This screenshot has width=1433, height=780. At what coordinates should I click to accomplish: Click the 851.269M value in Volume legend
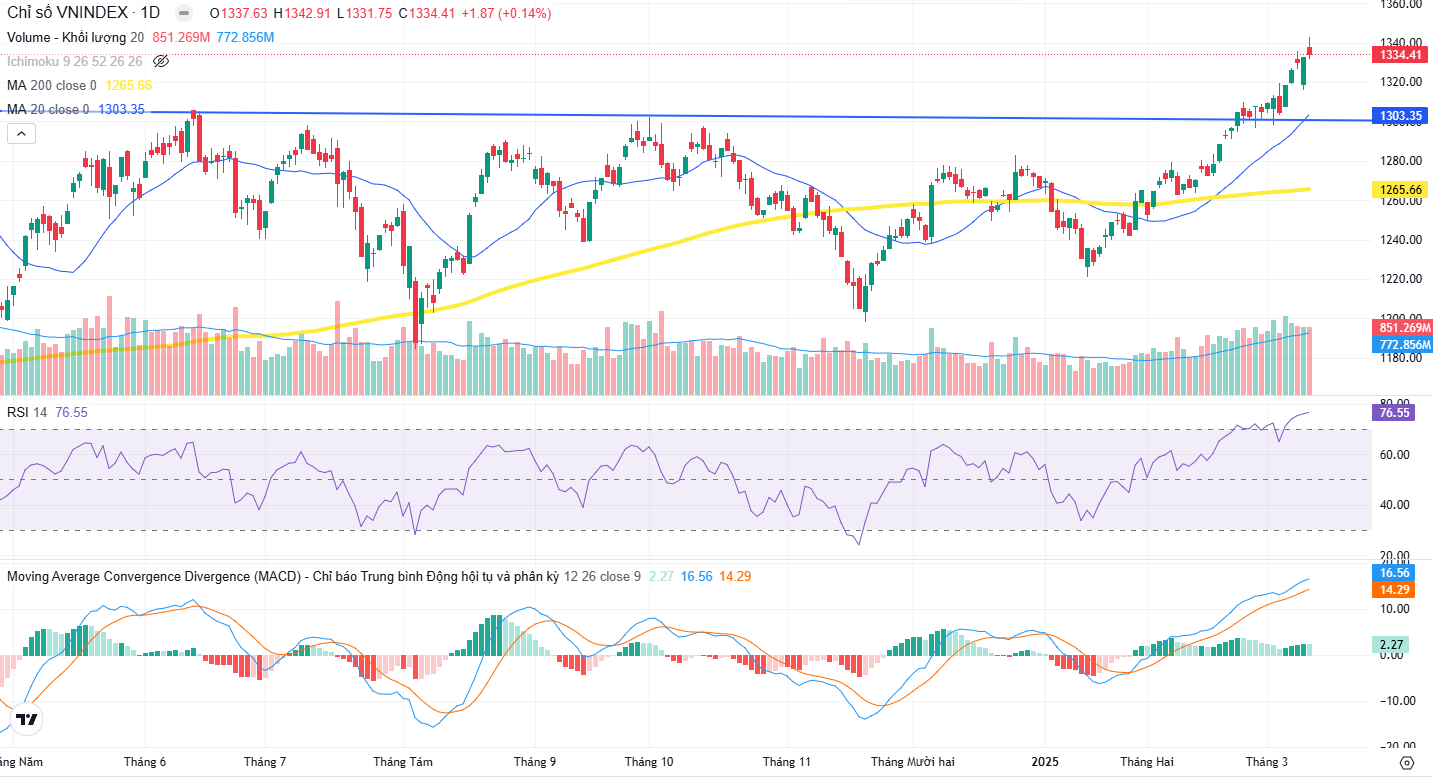(x=181, y=37)
